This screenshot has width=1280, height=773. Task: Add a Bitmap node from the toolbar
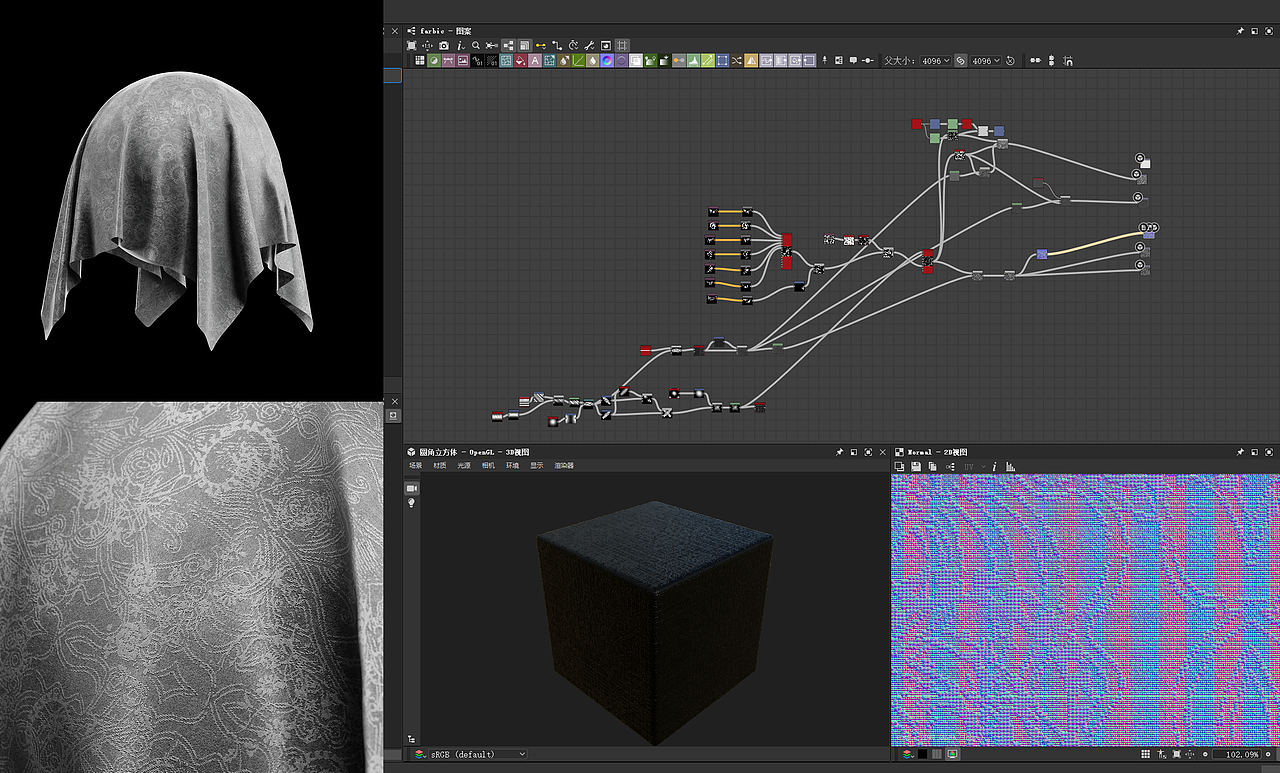point(463,61)
